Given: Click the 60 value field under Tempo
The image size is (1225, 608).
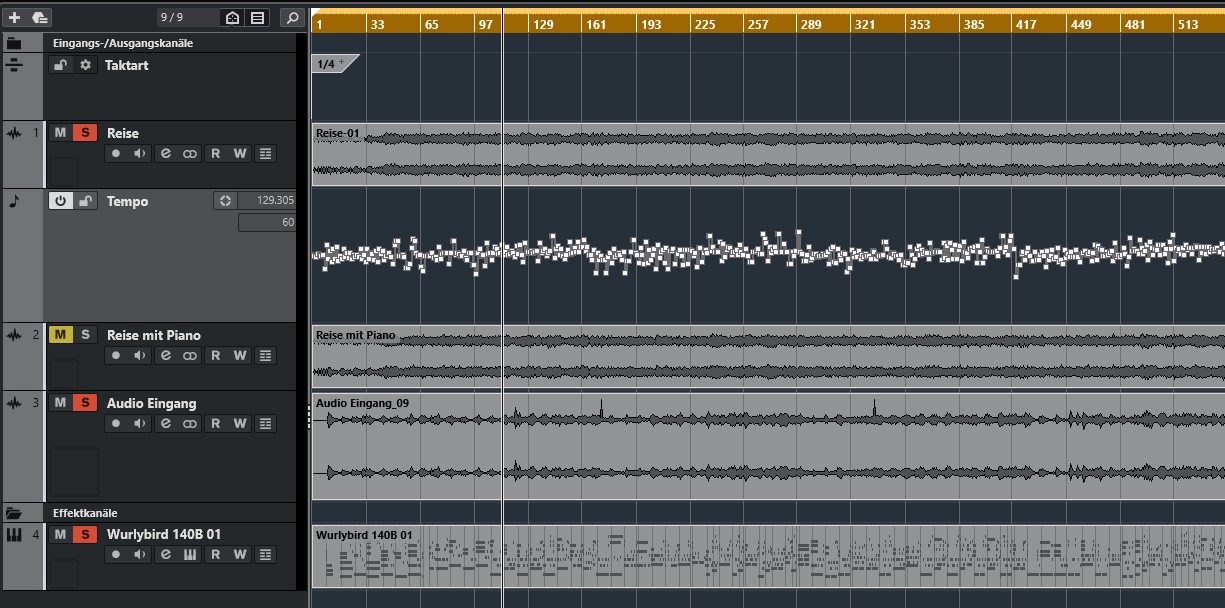Looking at the screenshot, I should [x=267, y=223].
